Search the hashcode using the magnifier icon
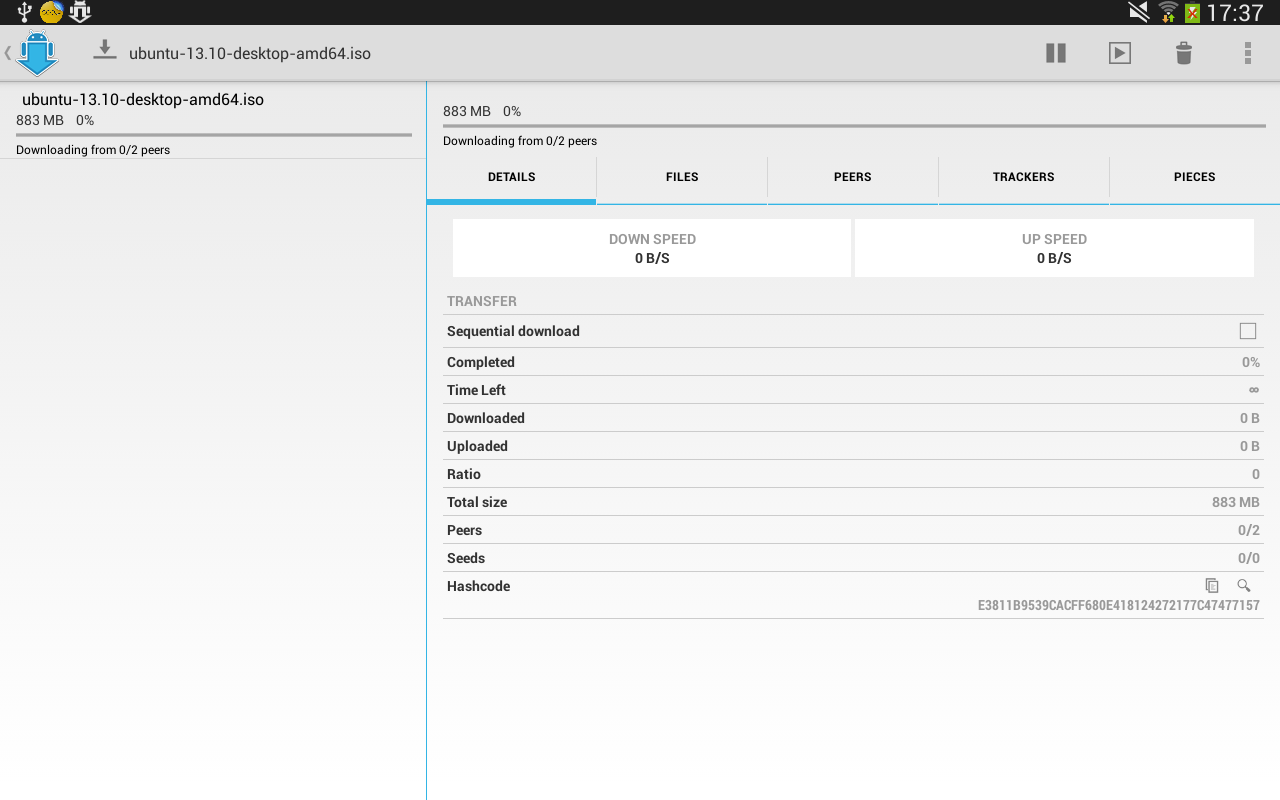Viewport: 1280px width, 800px height. tap(1244, 586)
